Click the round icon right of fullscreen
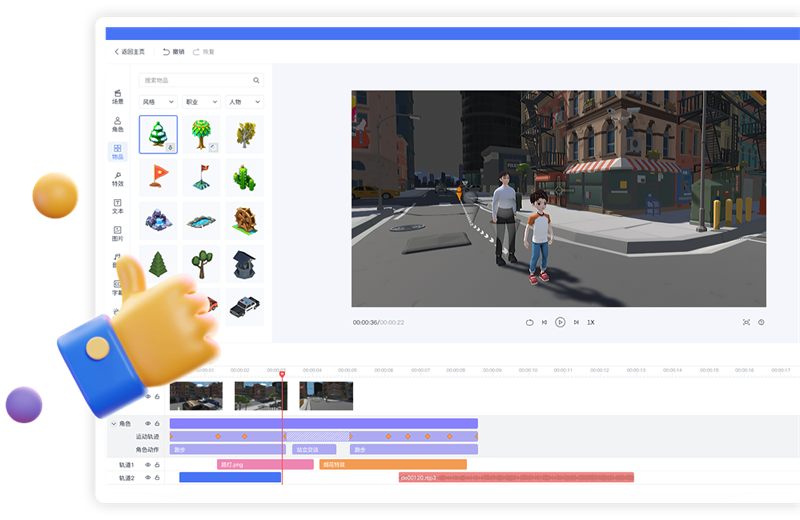Screen dimensions: 800x520 tap(761, 322)
